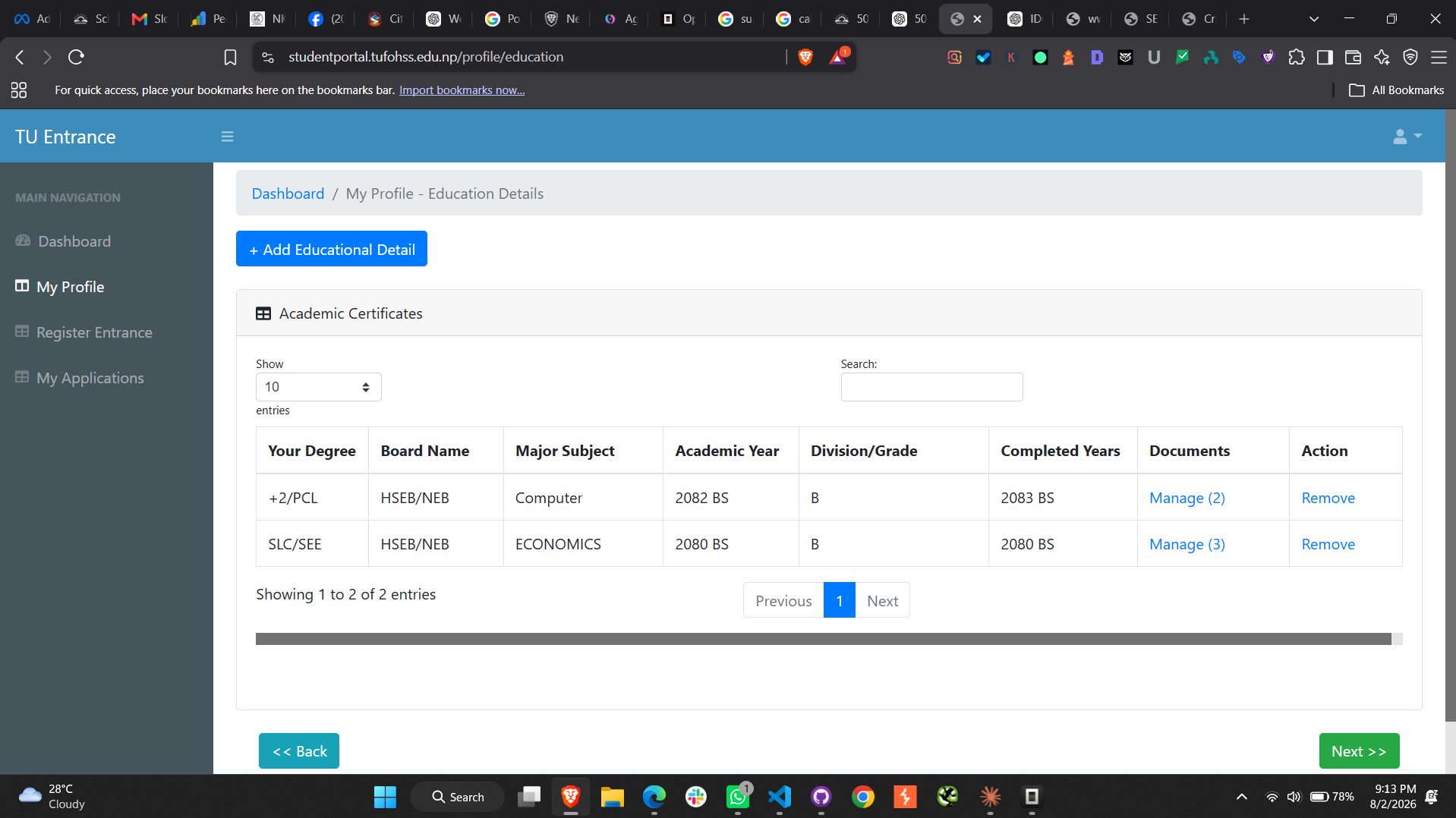Click the address bar URL
Viewport: 1456px width, 818px height.
click(426, 57)
